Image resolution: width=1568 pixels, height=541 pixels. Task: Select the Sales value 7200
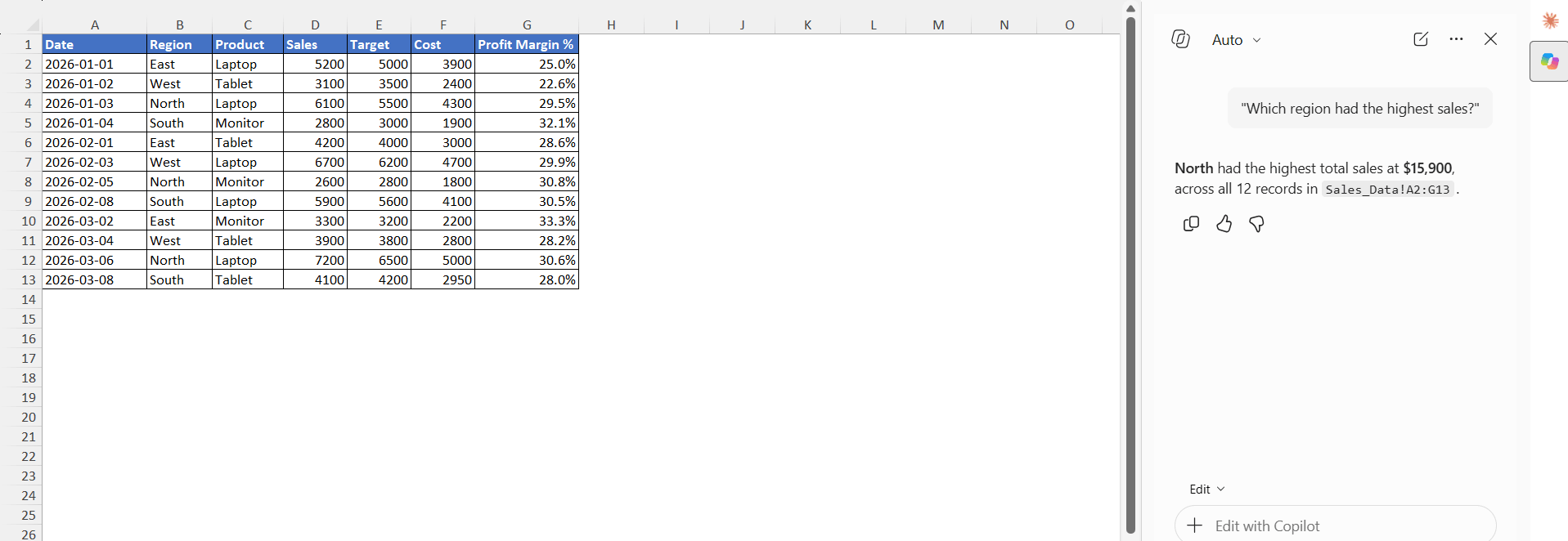(x=315, y=260)
